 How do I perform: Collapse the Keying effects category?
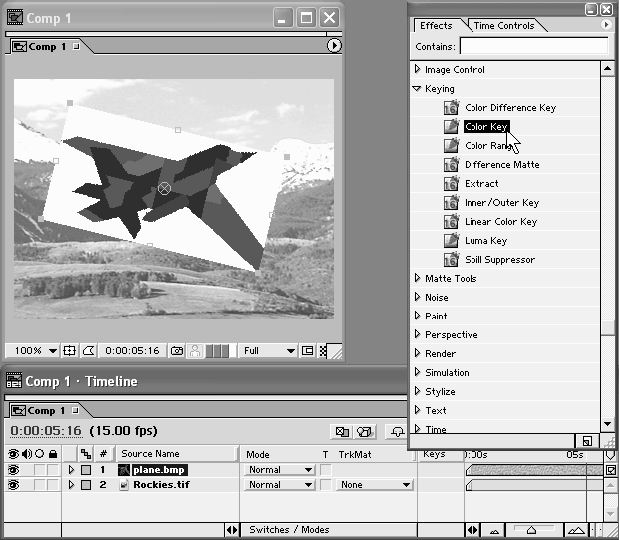(x=418, y=89)
